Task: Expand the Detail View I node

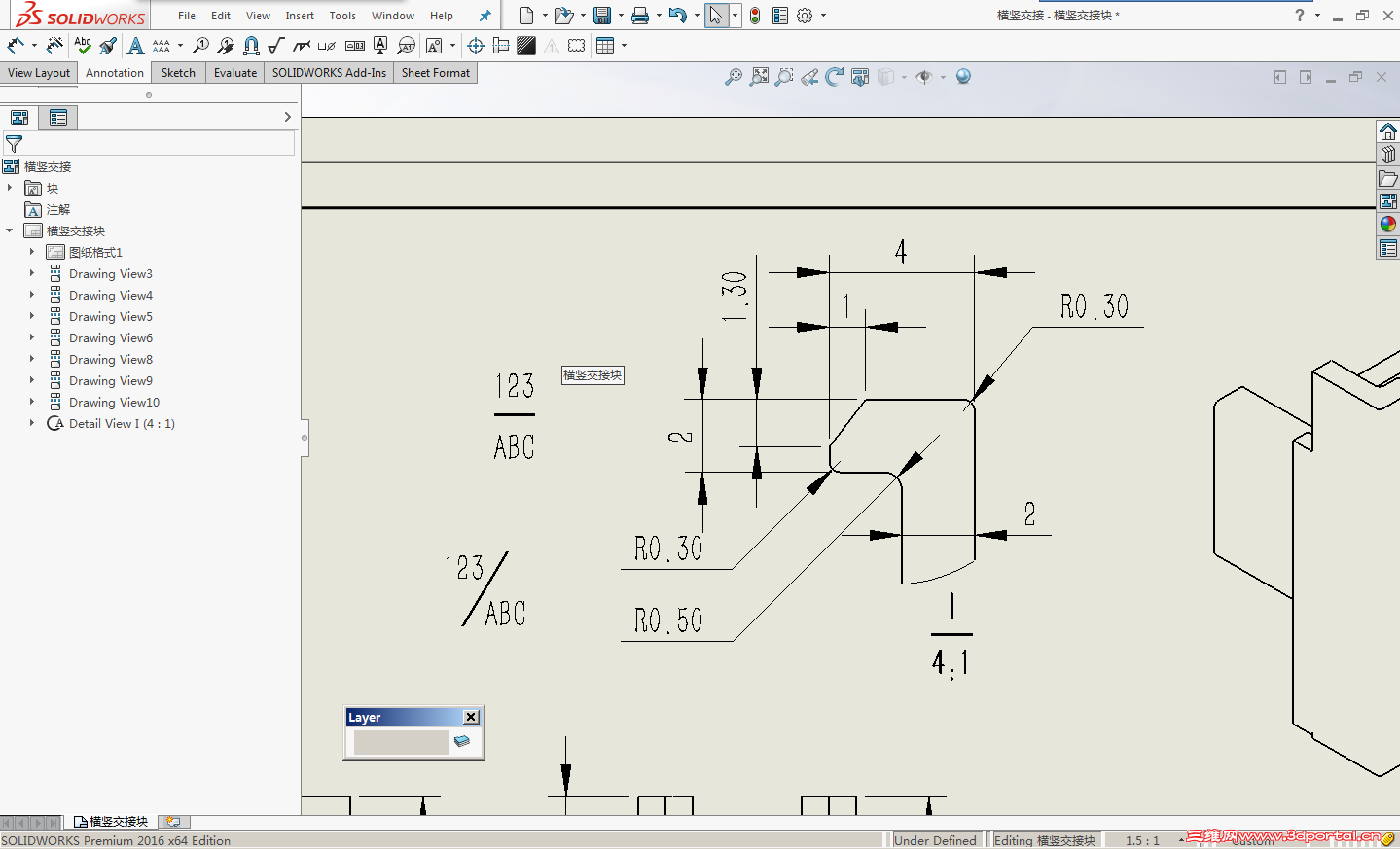Action: point(32,424)
